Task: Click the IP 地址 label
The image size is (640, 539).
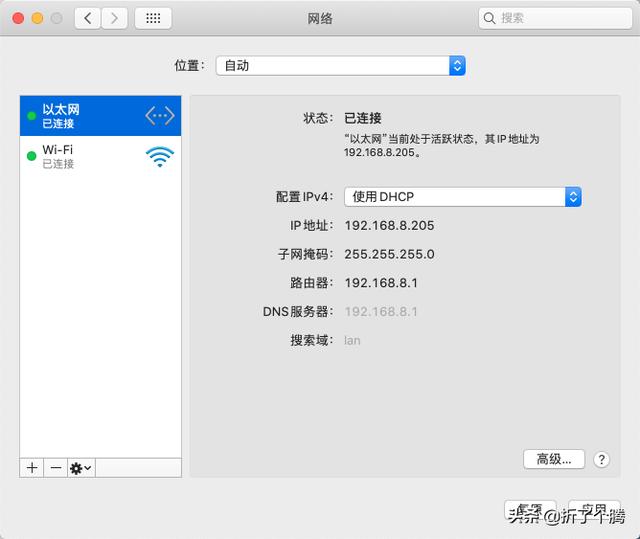Action: 311,226
